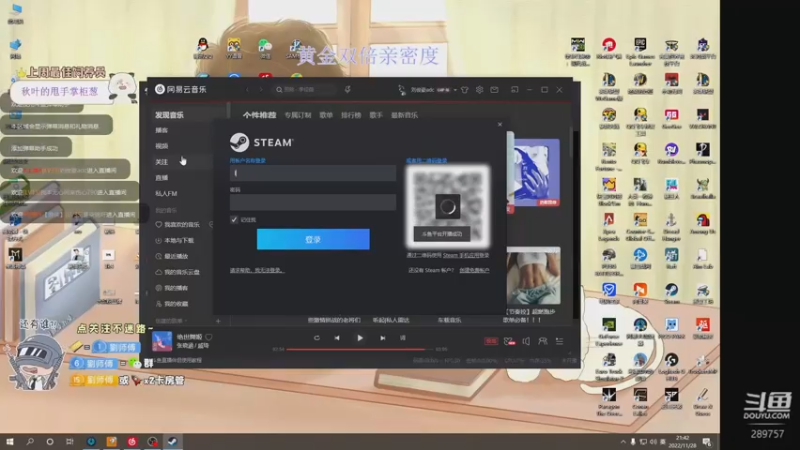Click the taskbar search magnifier

[x=30, y=441]
